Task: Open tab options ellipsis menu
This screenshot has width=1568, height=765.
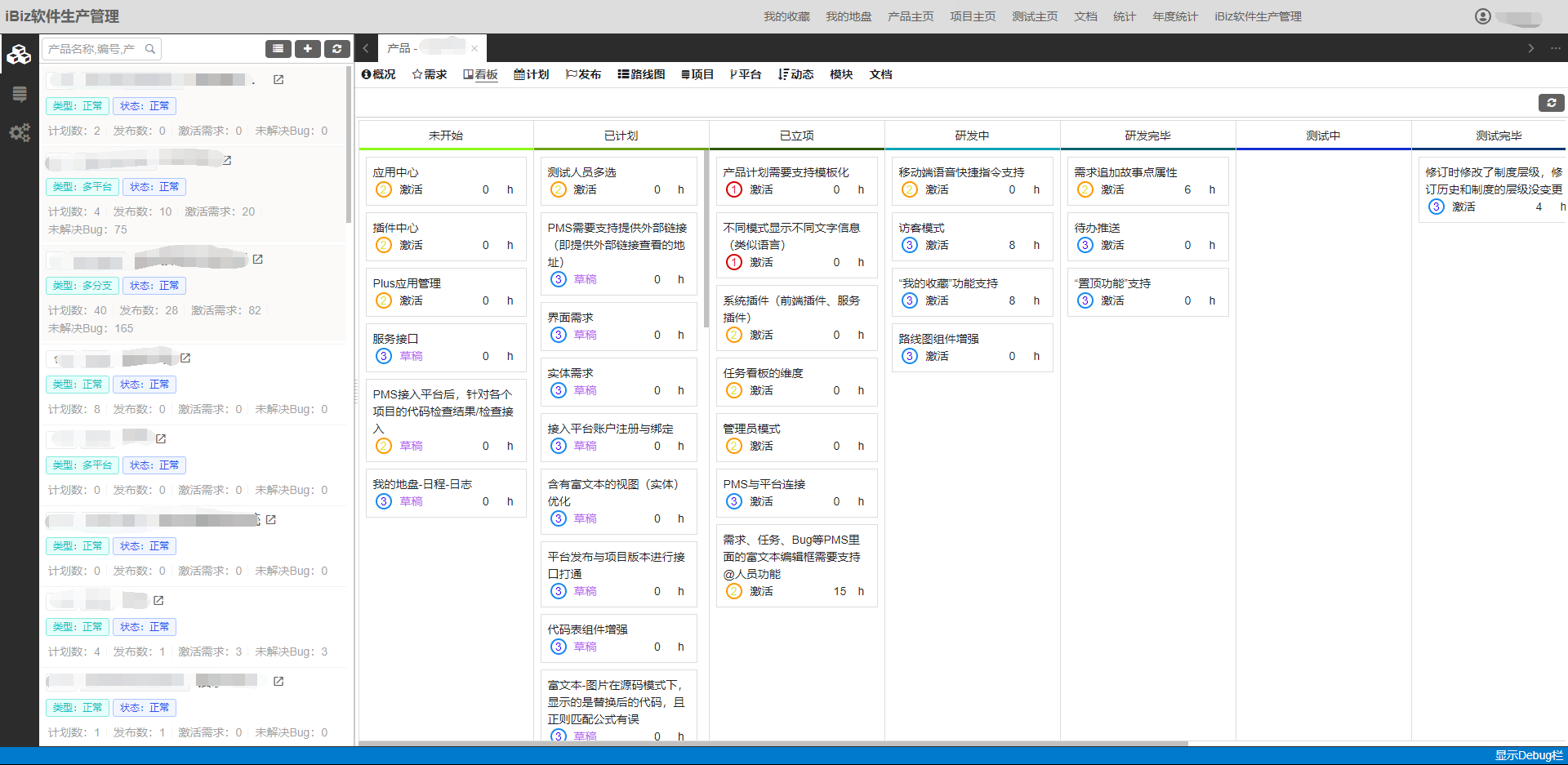Action: click(x=1556, y=48)
